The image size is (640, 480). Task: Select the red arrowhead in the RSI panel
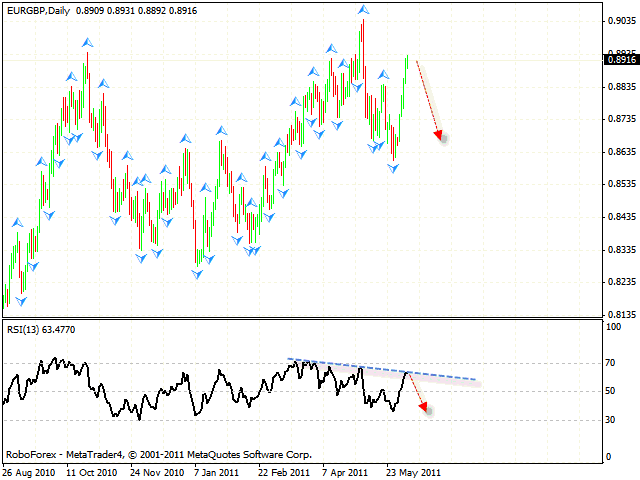(x=426, y=406)
